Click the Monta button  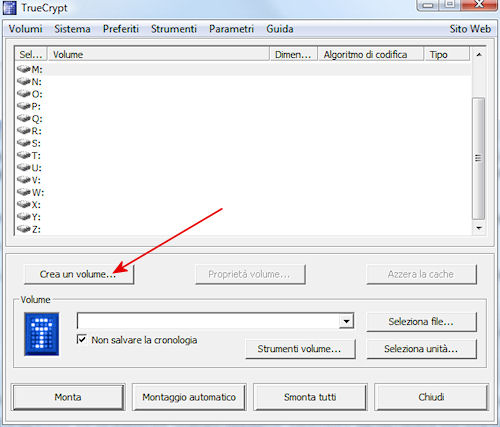(x=68, y=397)
